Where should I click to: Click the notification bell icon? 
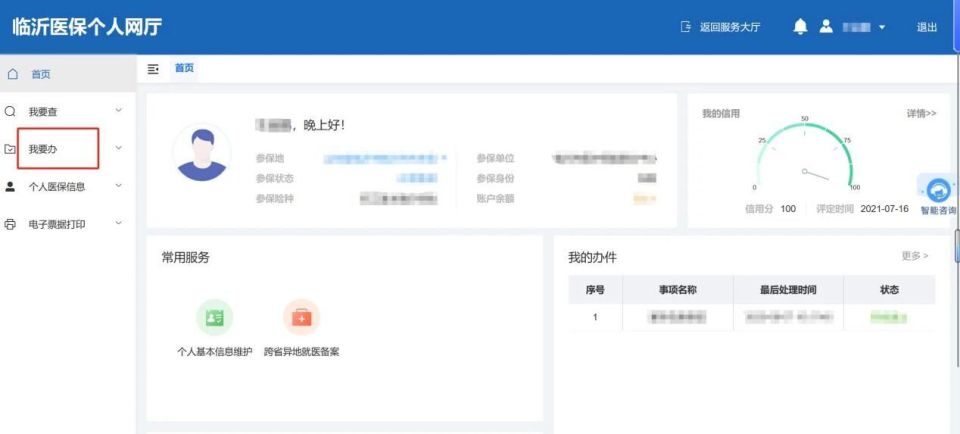pos(800,27)
